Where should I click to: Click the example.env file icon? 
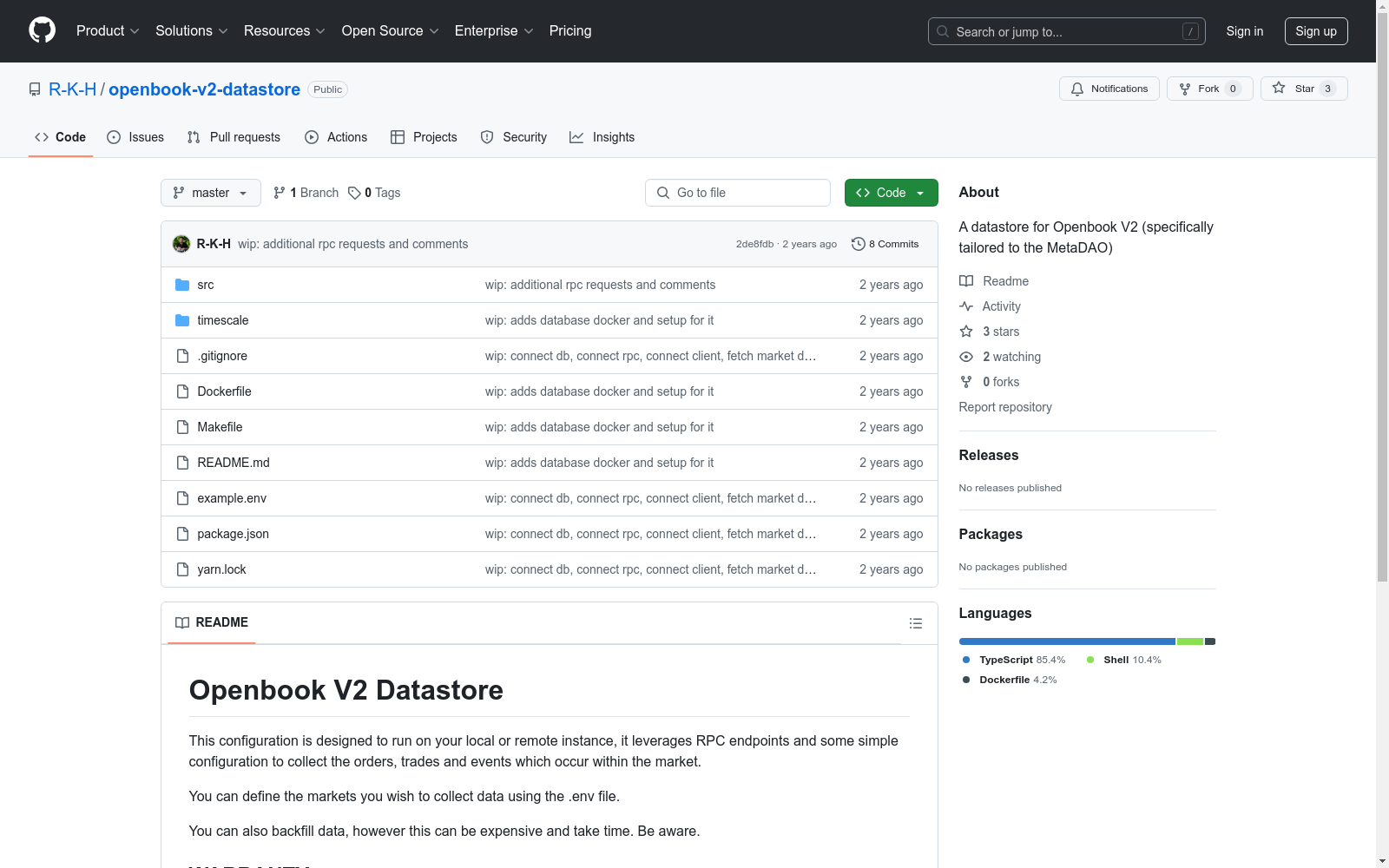(182, 498)
